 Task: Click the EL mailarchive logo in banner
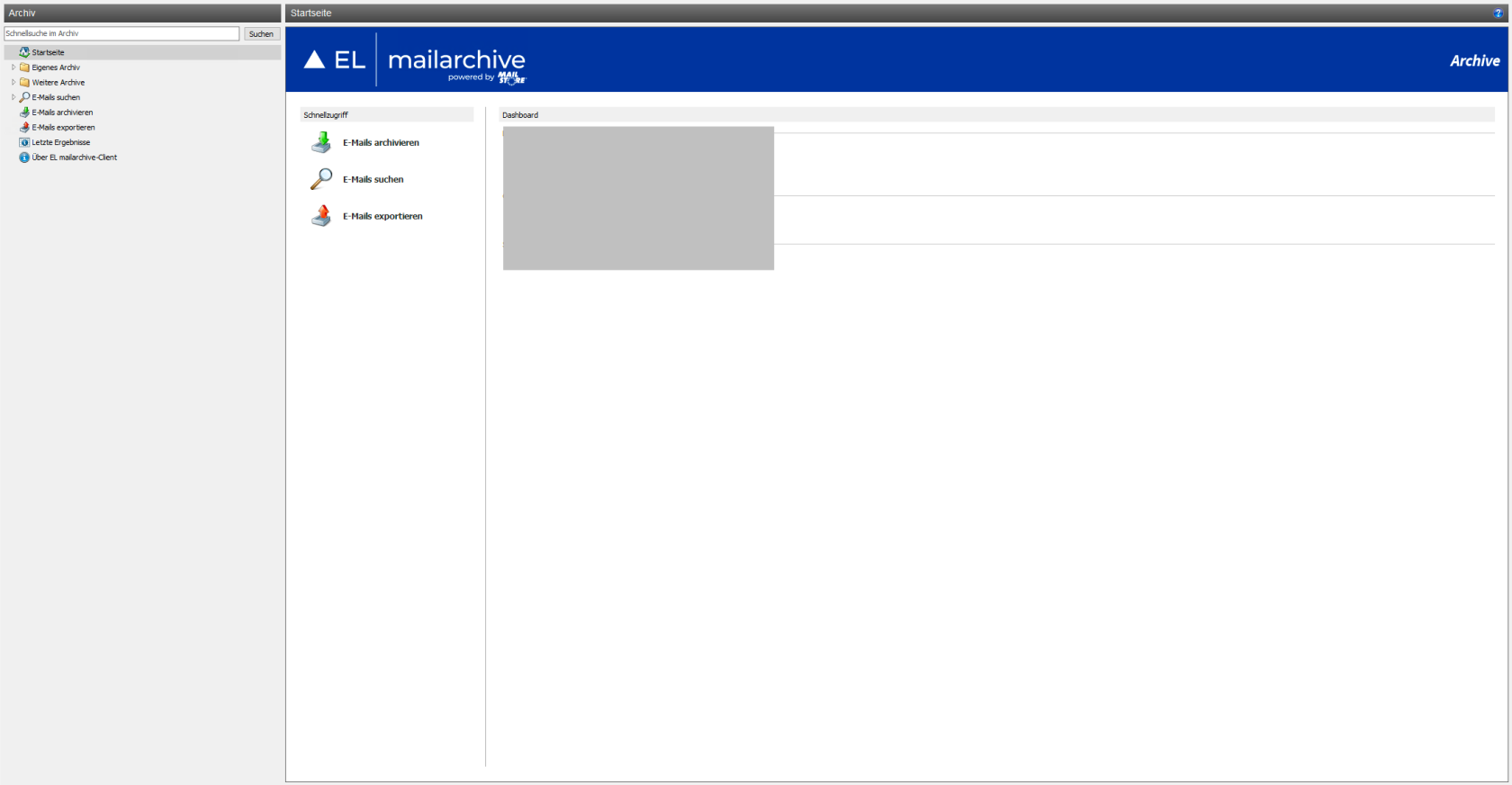pos(415,60)
